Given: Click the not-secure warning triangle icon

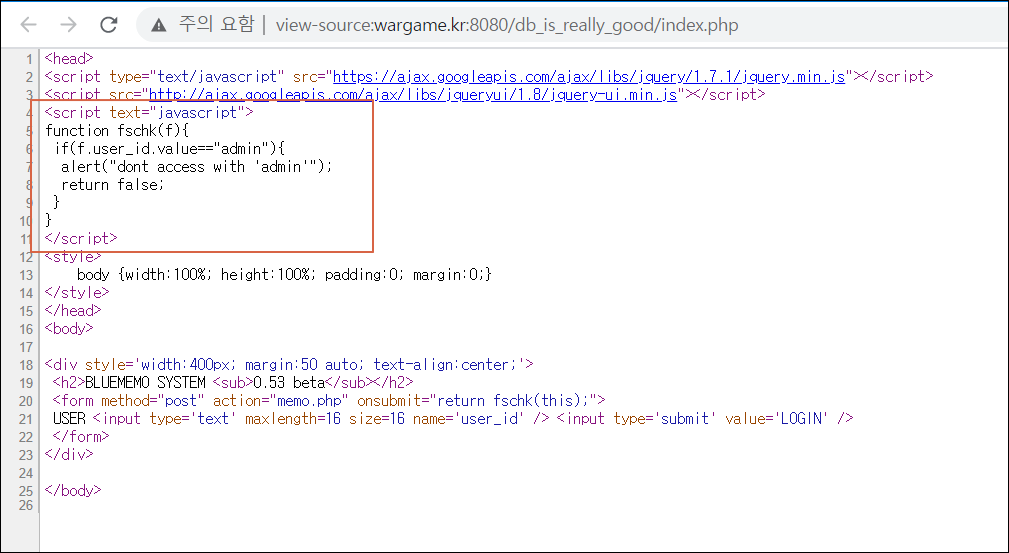Looking at the screenshot, I should 158,25.
